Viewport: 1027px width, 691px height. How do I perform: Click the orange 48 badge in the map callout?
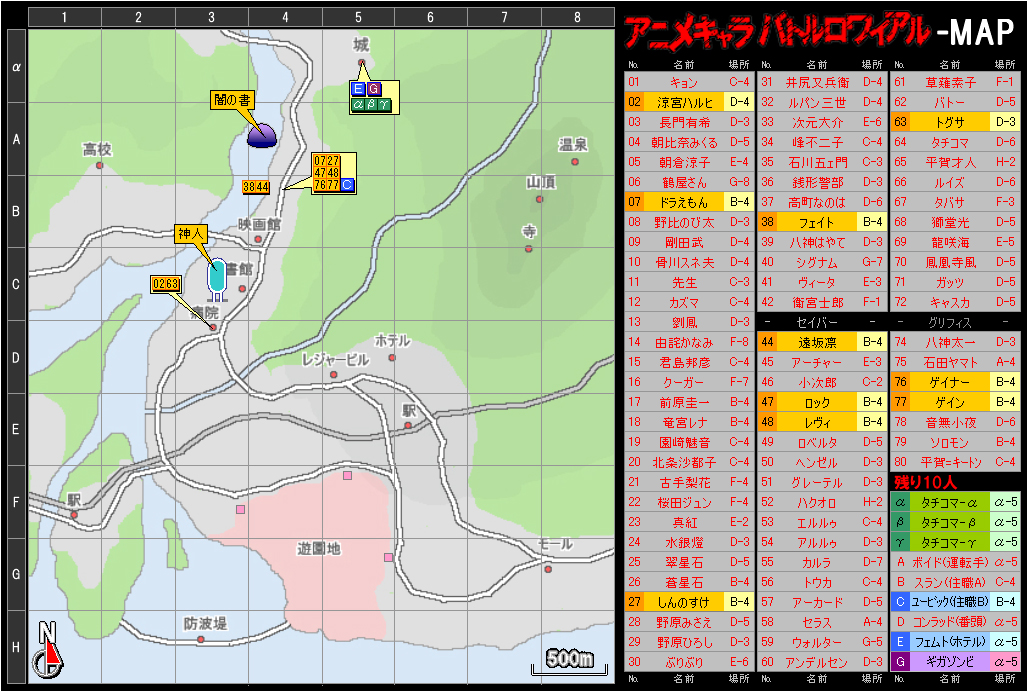(x=333, y=173)
